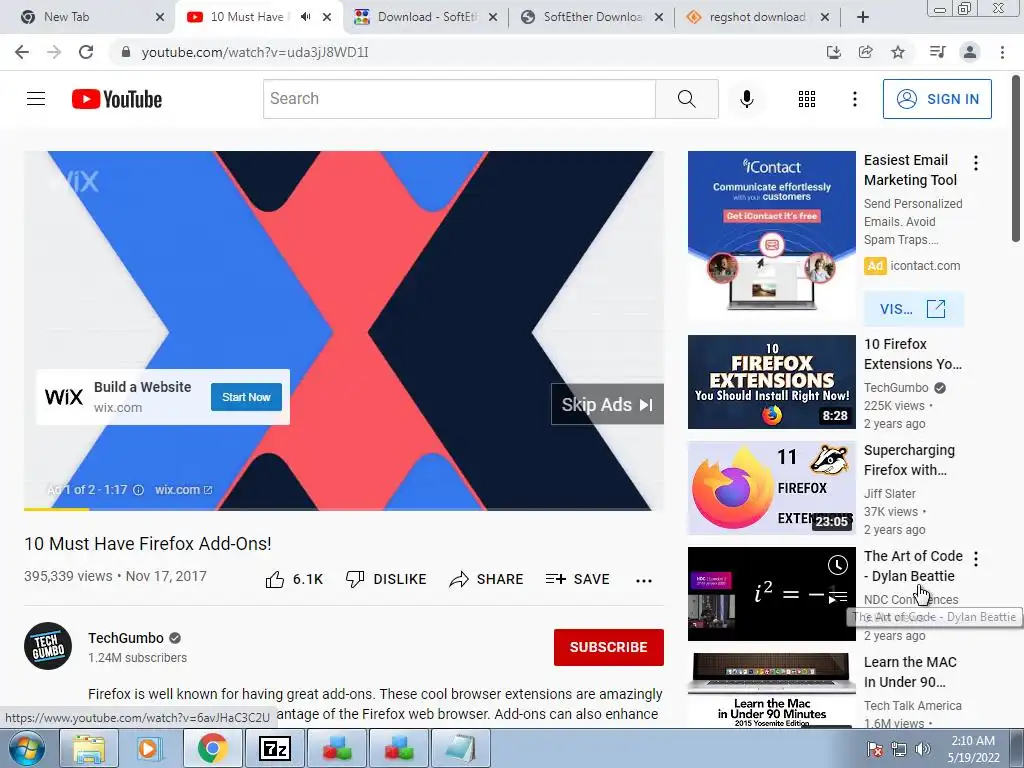Subscribe to TechGumbo

point(609,647)
